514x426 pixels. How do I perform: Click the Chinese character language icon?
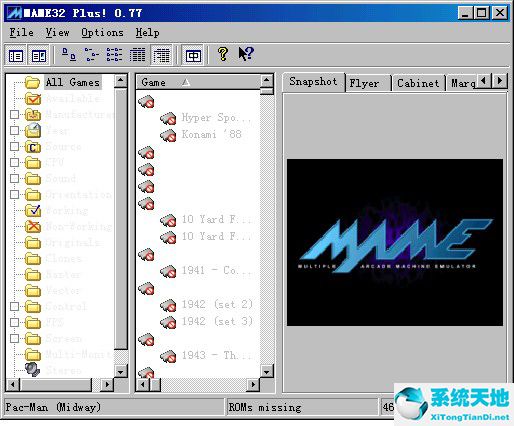click(193, 56)
